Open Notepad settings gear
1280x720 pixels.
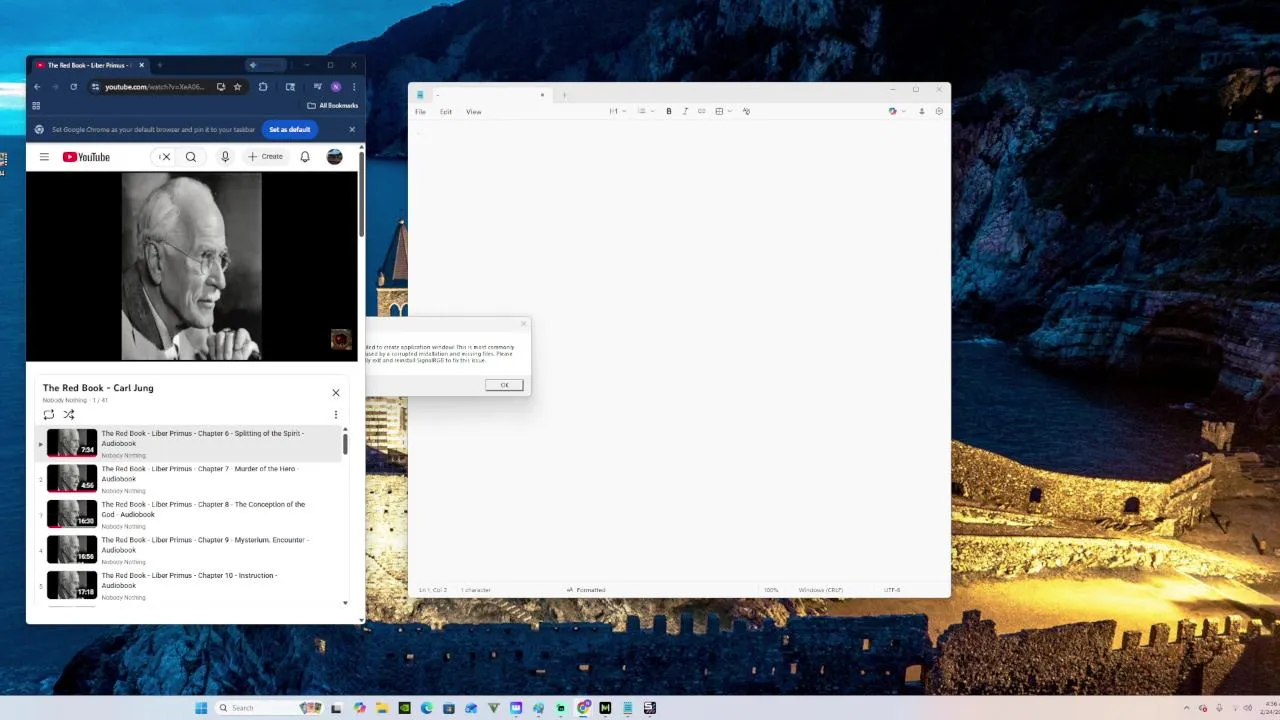coord(939,111)
